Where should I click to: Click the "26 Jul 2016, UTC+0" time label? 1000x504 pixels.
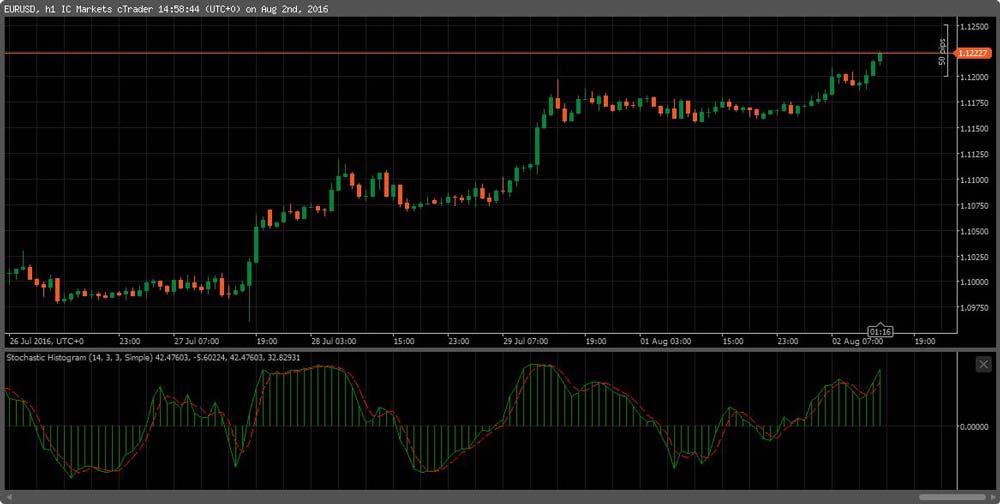(47, 341)
